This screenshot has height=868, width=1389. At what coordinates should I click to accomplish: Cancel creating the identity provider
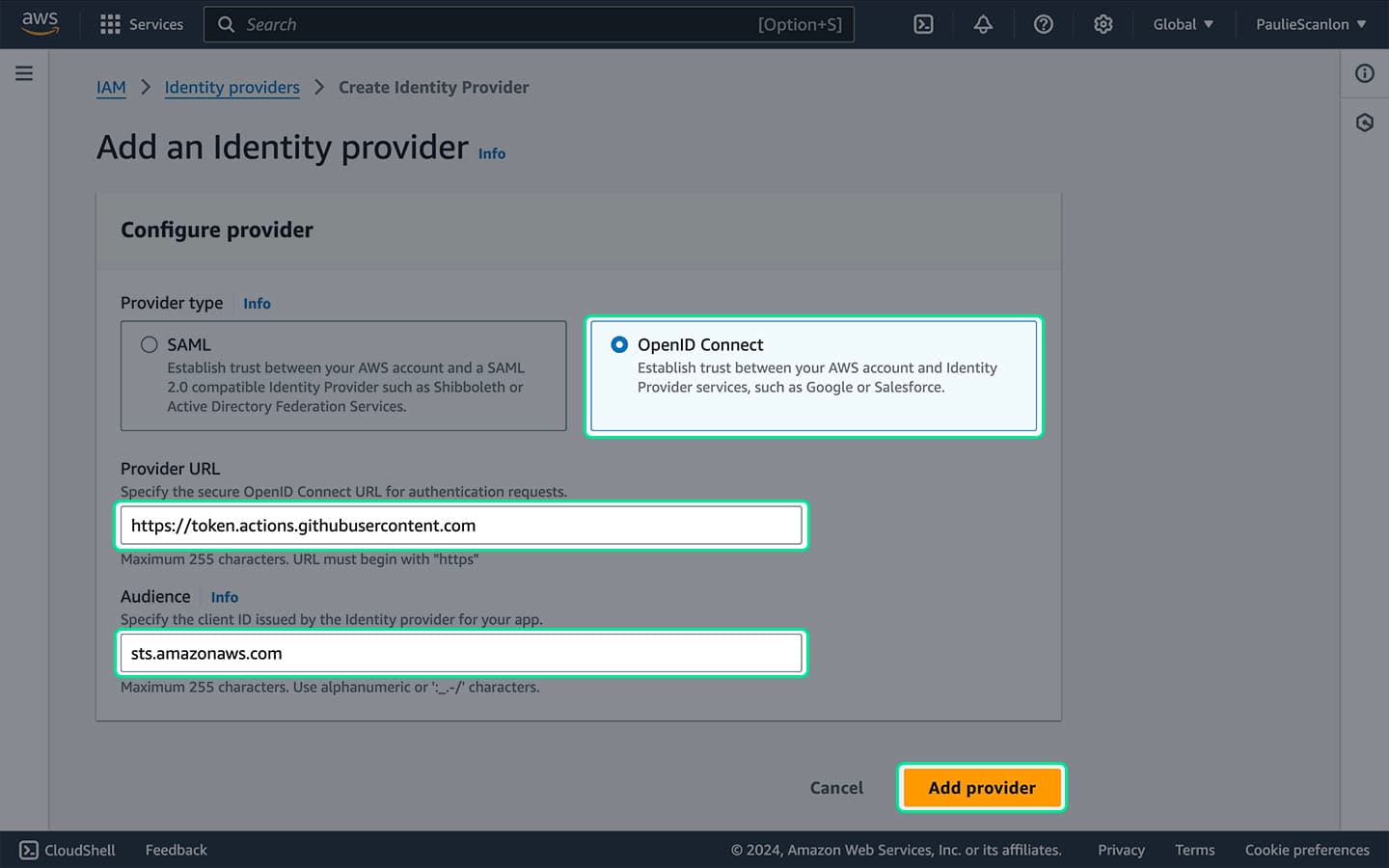pyautogui.click(x=835, y=787)
